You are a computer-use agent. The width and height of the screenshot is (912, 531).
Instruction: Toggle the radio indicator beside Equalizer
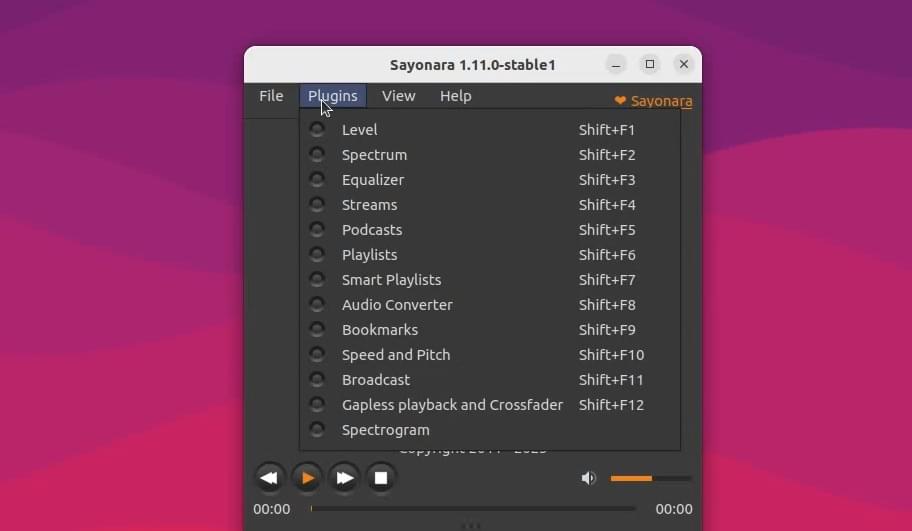317,179
